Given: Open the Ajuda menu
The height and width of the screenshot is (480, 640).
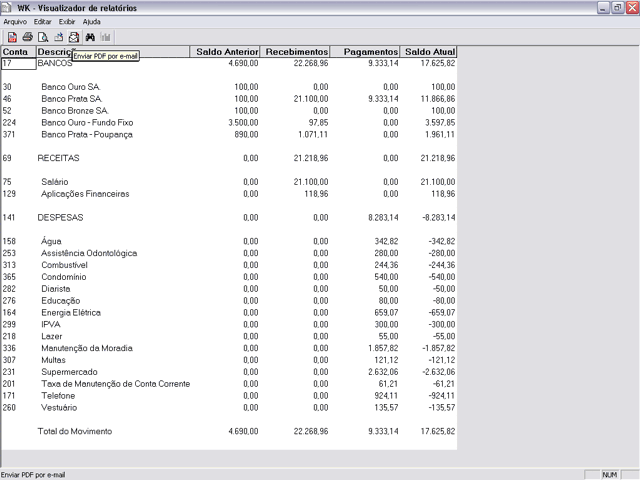Looking at the screenshot, I should tap(91, 21).
